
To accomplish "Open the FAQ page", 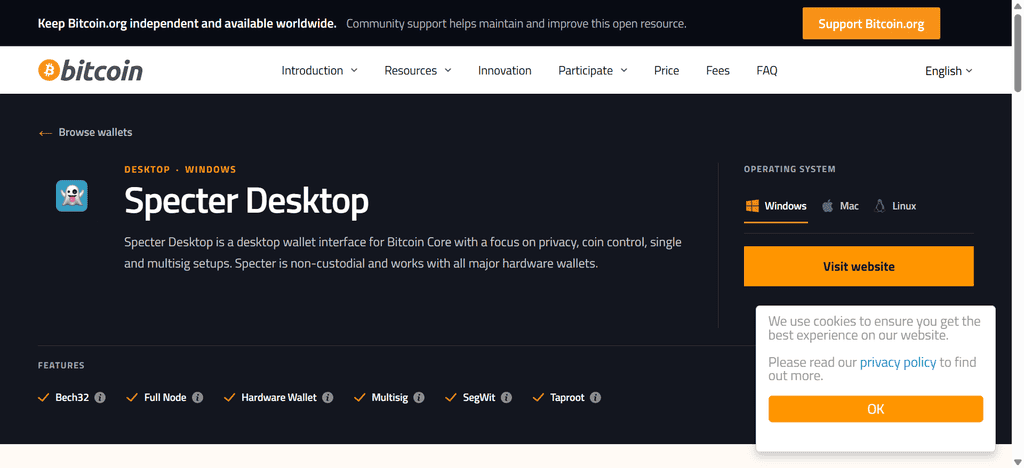I will coord(767,70).
